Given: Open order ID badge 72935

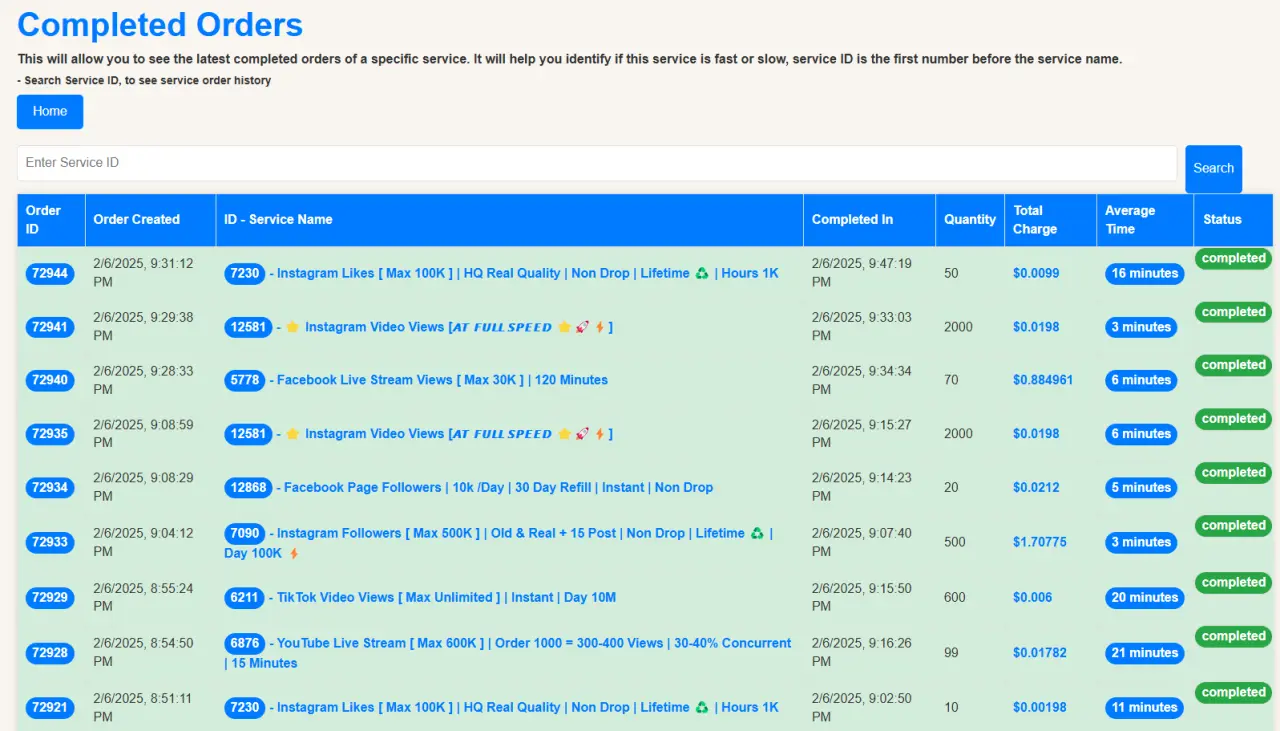Looking at the screenshot, I should click(x=50, y=434).
